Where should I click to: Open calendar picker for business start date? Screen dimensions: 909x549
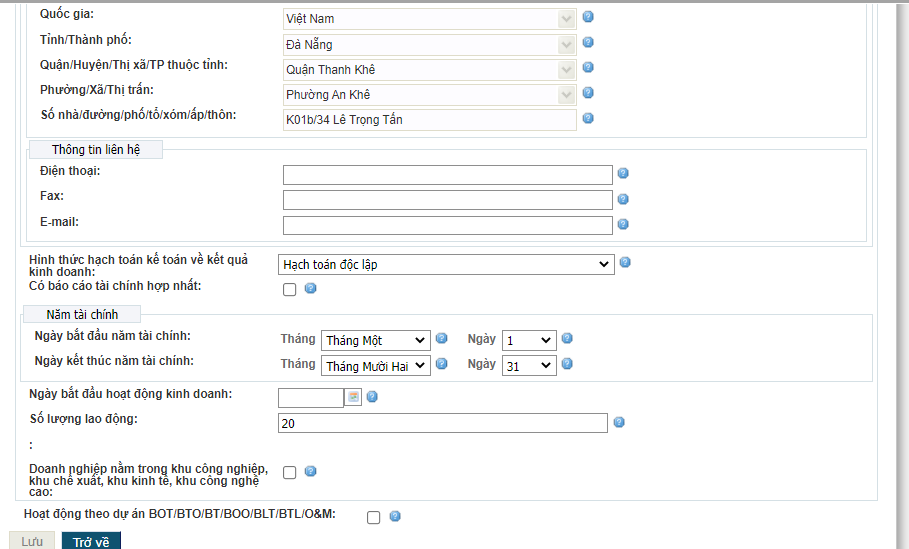point(353,397)
